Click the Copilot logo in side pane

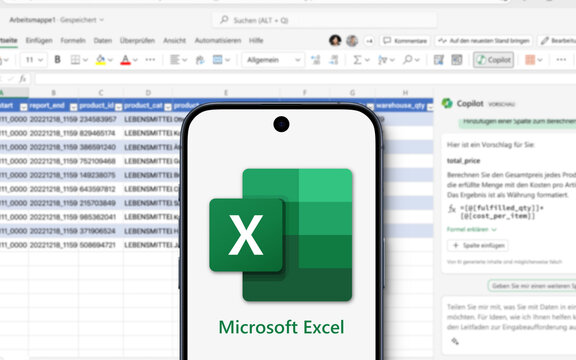447,104
